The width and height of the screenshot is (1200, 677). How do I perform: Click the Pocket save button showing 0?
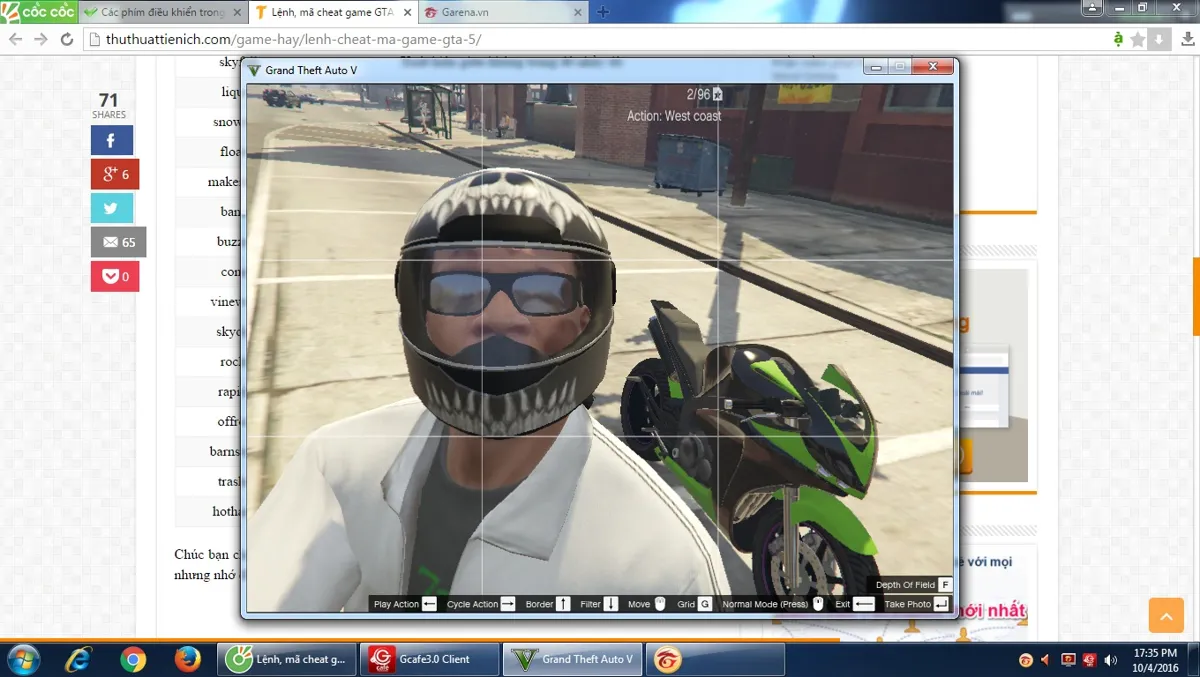pos(115,276)
